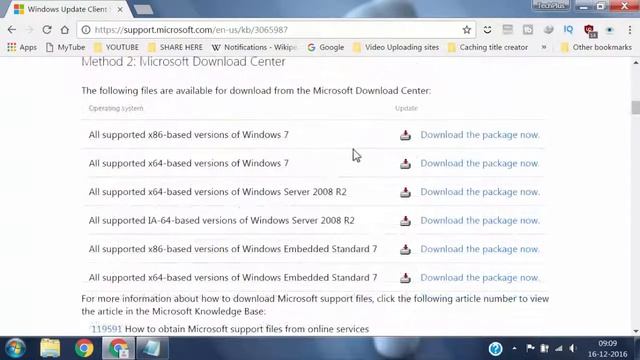Click the "Operating system" column header

coord(116,108)
